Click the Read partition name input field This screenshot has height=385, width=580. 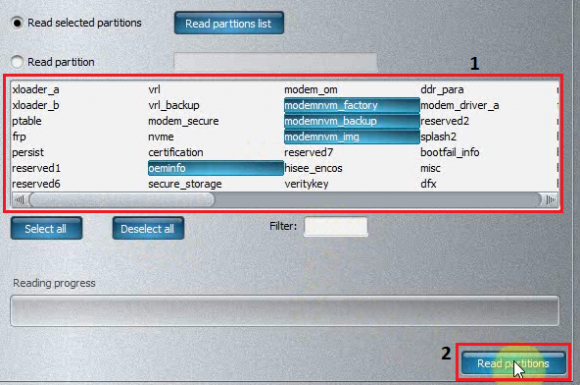[x=276, y=62]
